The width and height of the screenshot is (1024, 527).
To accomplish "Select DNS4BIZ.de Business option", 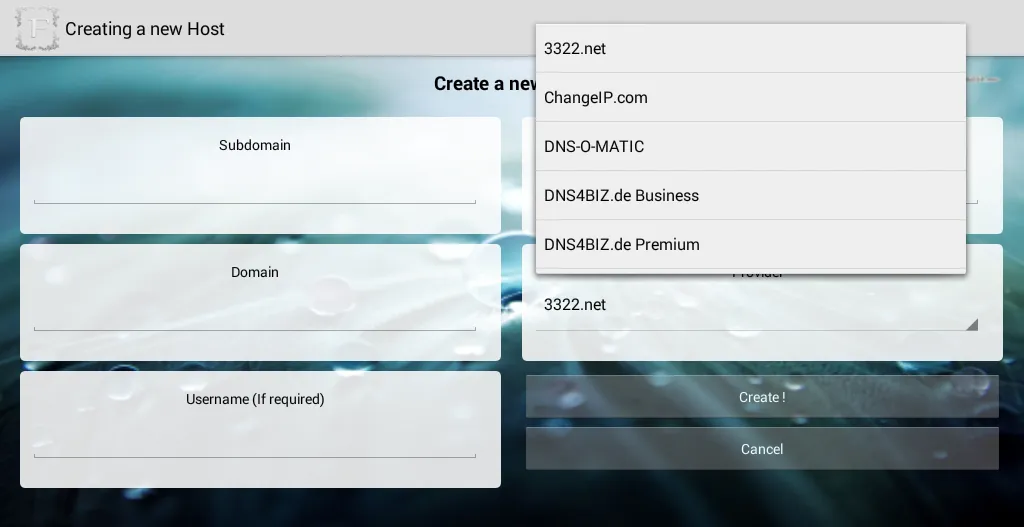I will (750, 195).
